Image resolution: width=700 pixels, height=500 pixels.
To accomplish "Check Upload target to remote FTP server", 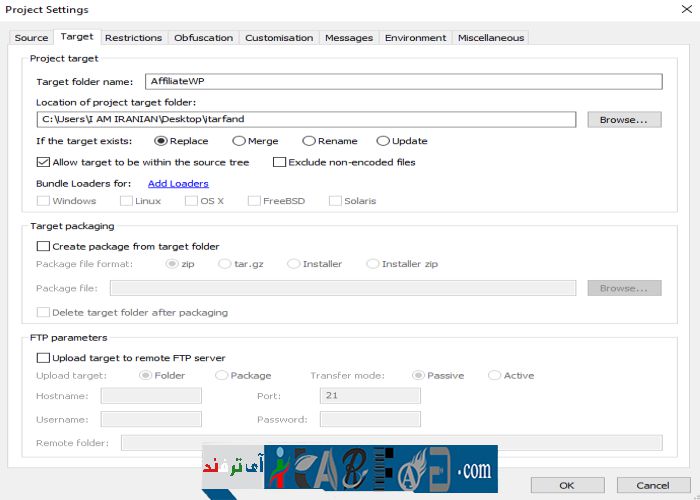I will point(43,358).
